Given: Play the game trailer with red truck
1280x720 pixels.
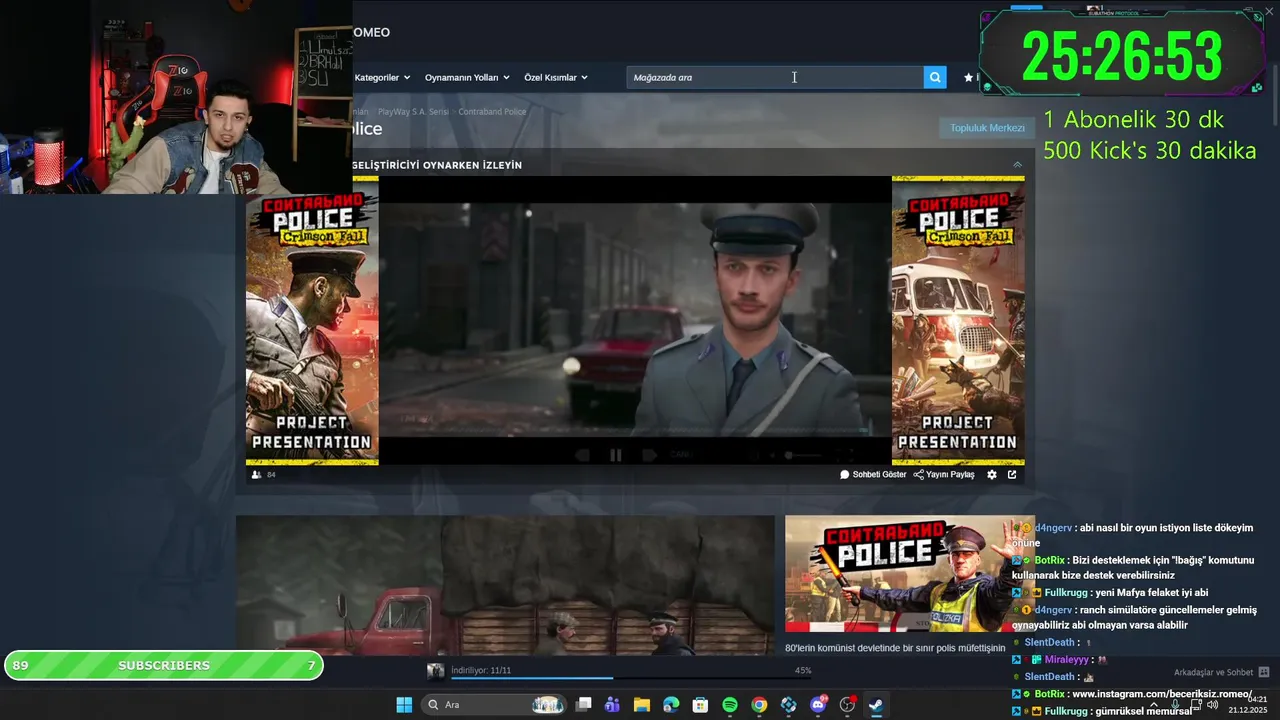Looking at the screenshot, I should pos(505,585).
